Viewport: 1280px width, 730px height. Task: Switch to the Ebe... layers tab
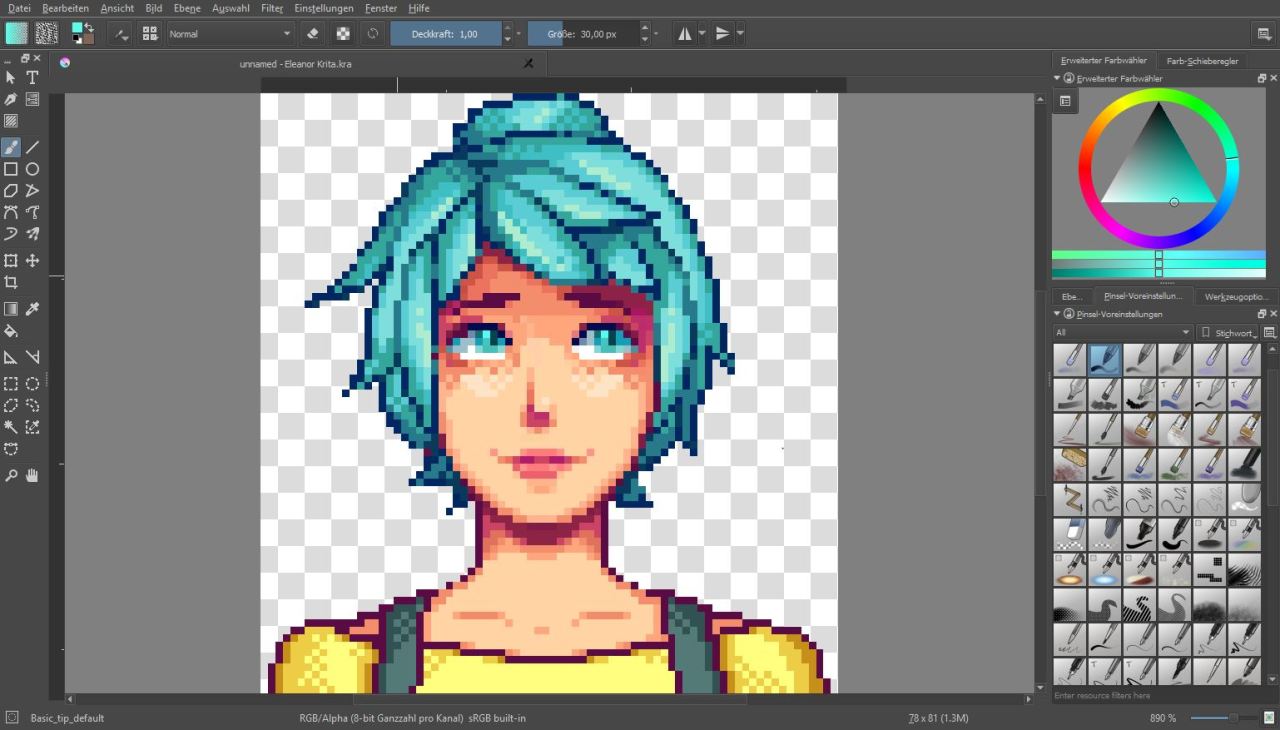(x=1071, y=297)
